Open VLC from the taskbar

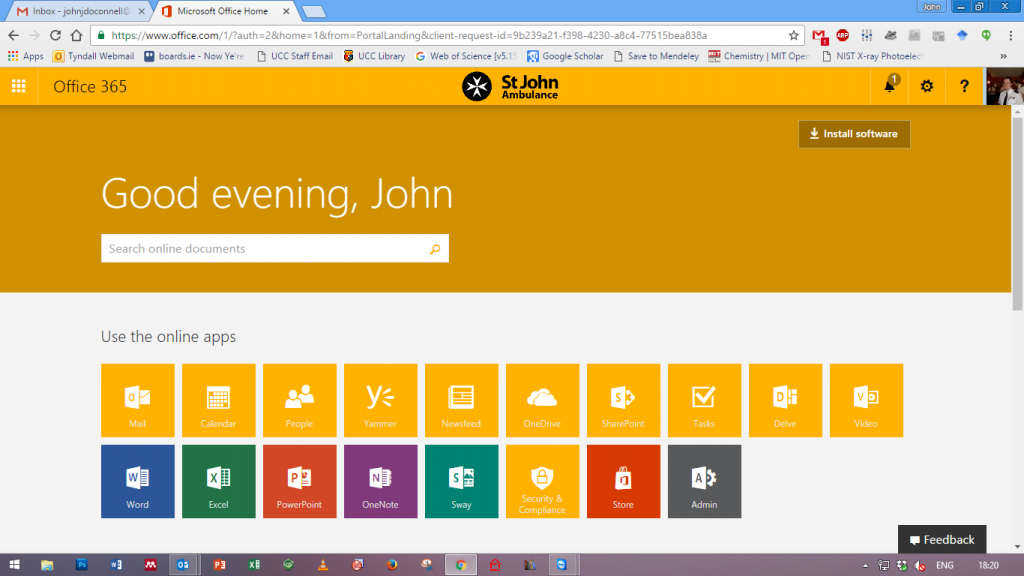(323, 565)
